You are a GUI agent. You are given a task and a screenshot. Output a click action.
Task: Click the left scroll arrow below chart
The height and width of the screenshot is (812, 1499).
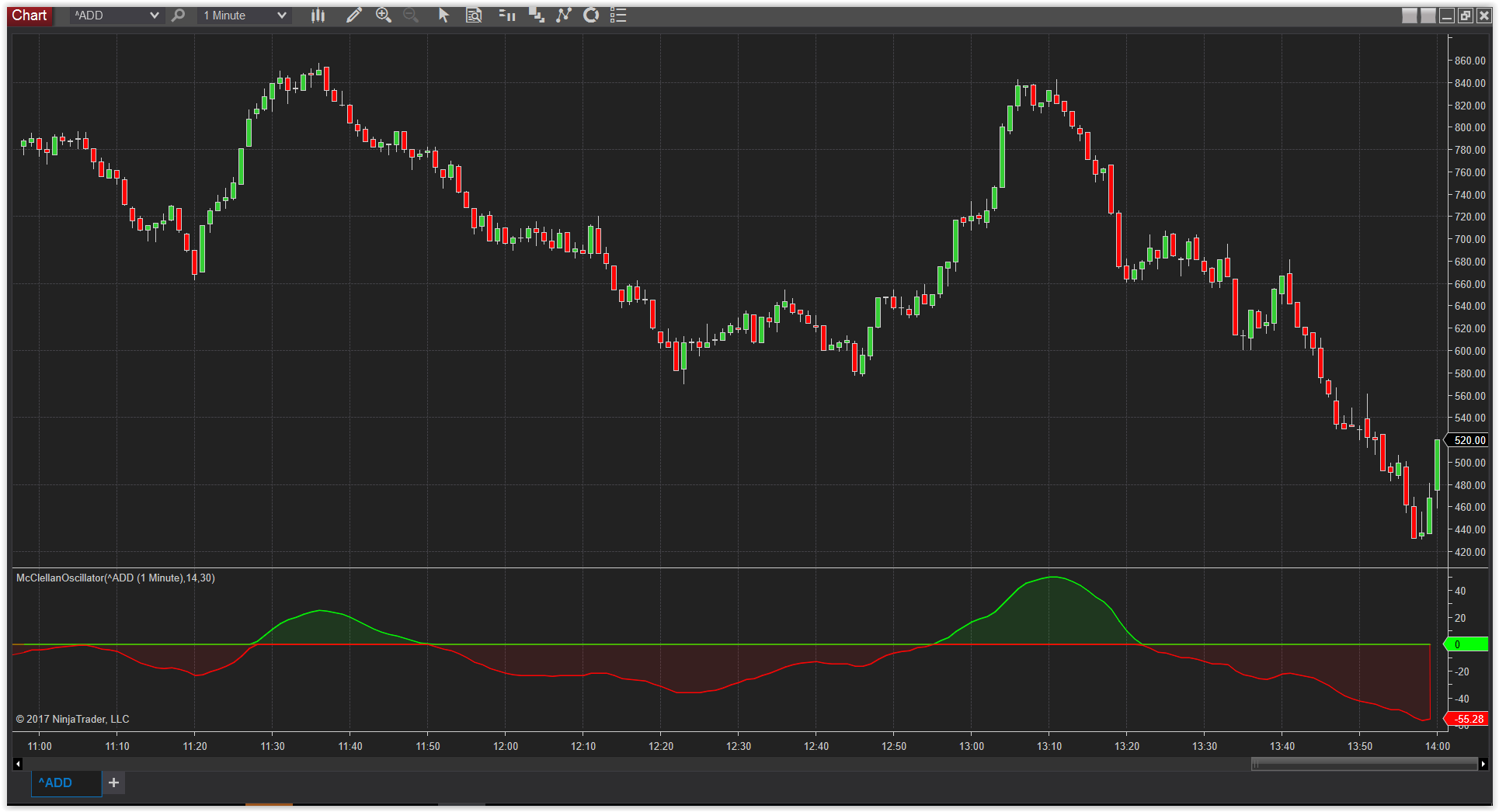click(x=18, y=764)
